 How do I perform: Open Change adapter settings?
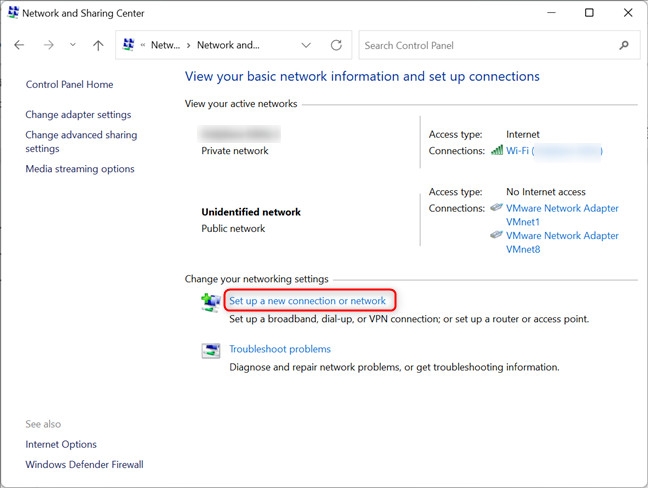tap(78, 115)
